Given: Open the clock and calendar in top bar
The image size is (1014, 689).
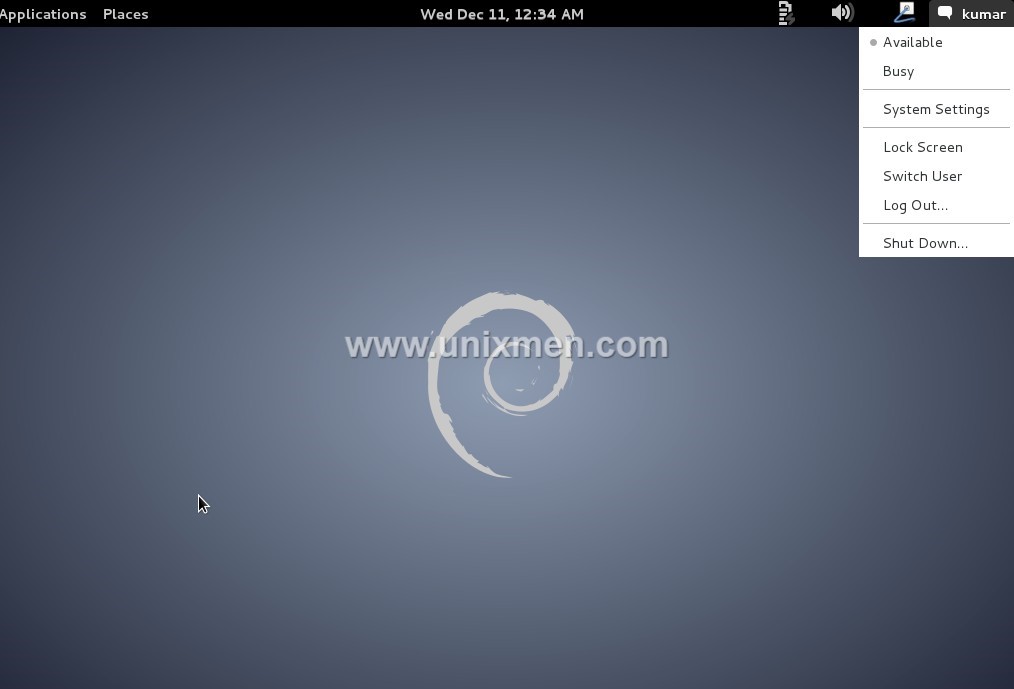Looking at the screenshot, I should (502, 14).
